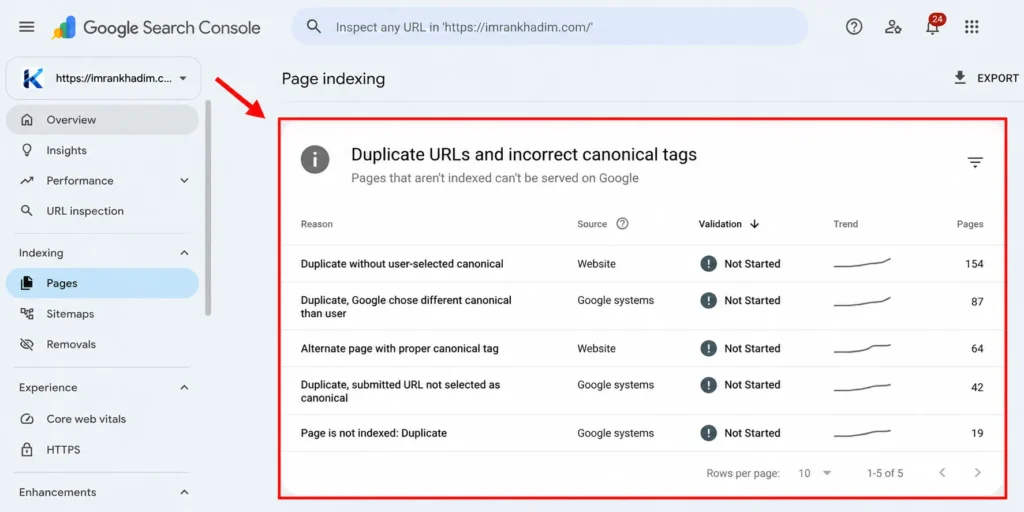Click the EXPORT button
Viewport: 1024px width, 512px height.
(x=986, y=78)
